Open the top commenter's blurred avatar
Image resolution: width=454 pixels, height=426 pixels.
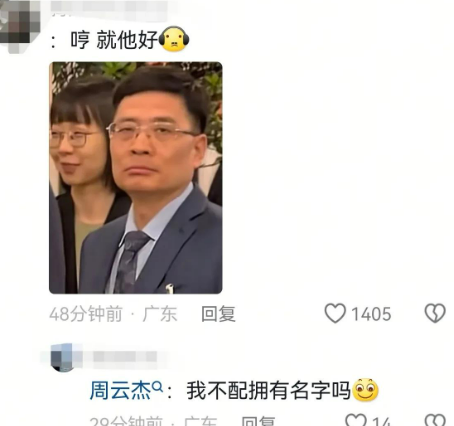pos(16,25)
